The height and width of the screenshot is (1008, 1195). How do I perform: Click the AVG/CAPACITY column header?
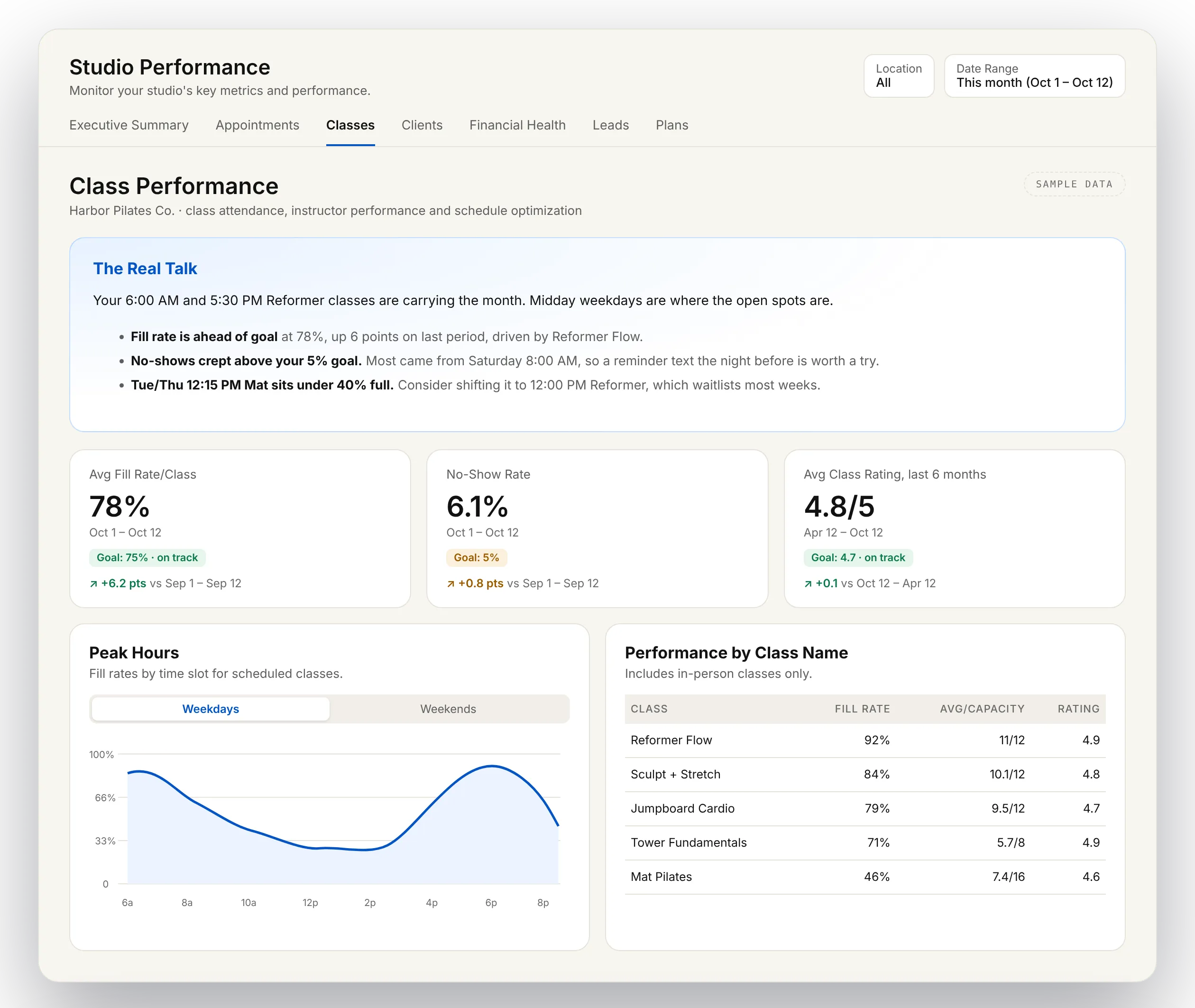(x=982, y=709)
